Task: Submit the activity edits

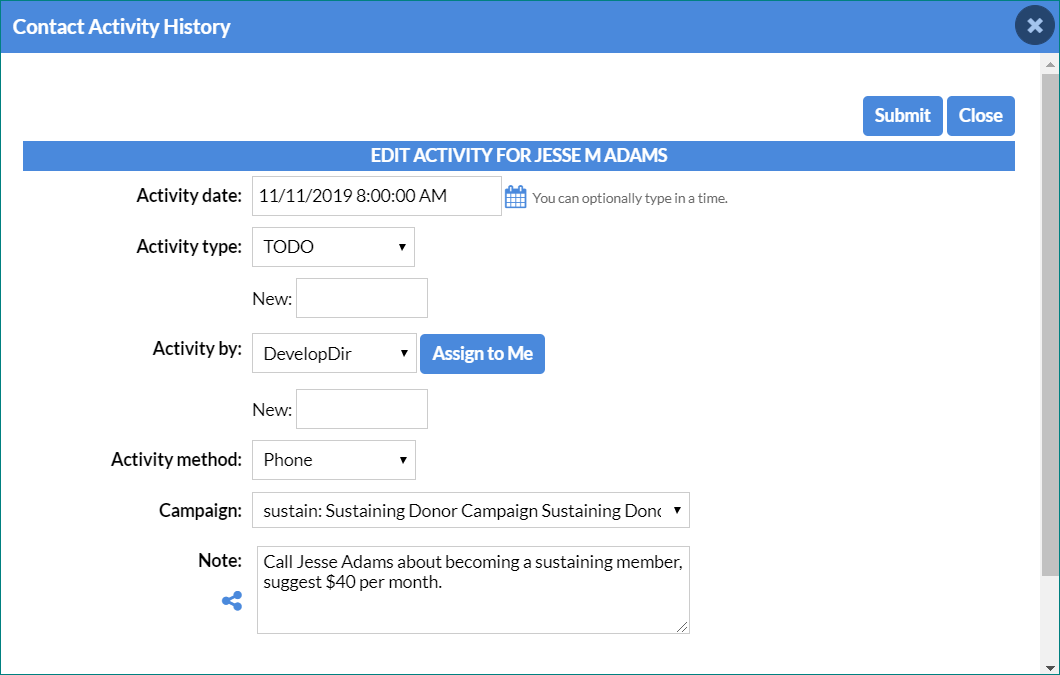Action: click(902, 116)
